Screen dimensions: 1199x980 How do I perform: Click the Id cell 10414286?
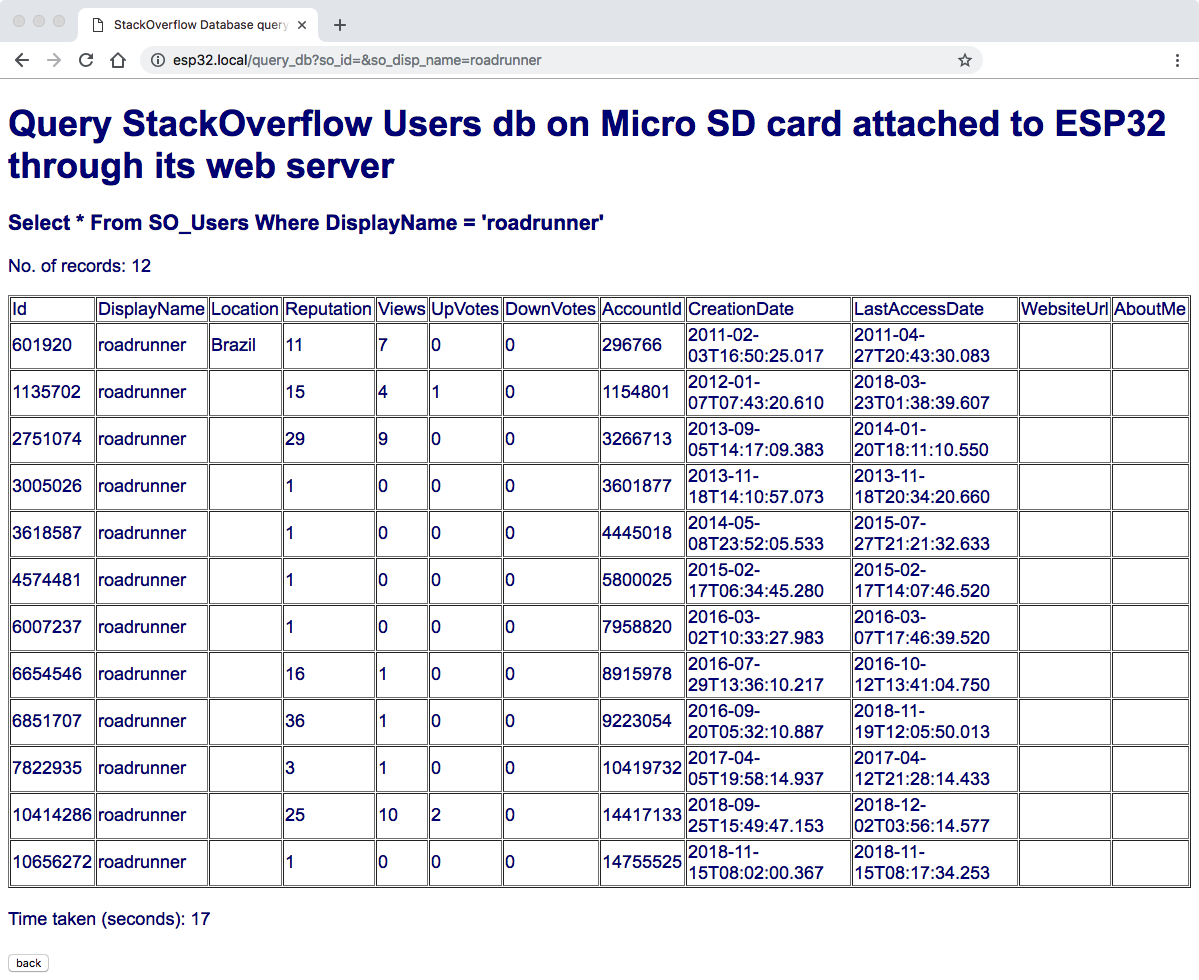(52, 815)
